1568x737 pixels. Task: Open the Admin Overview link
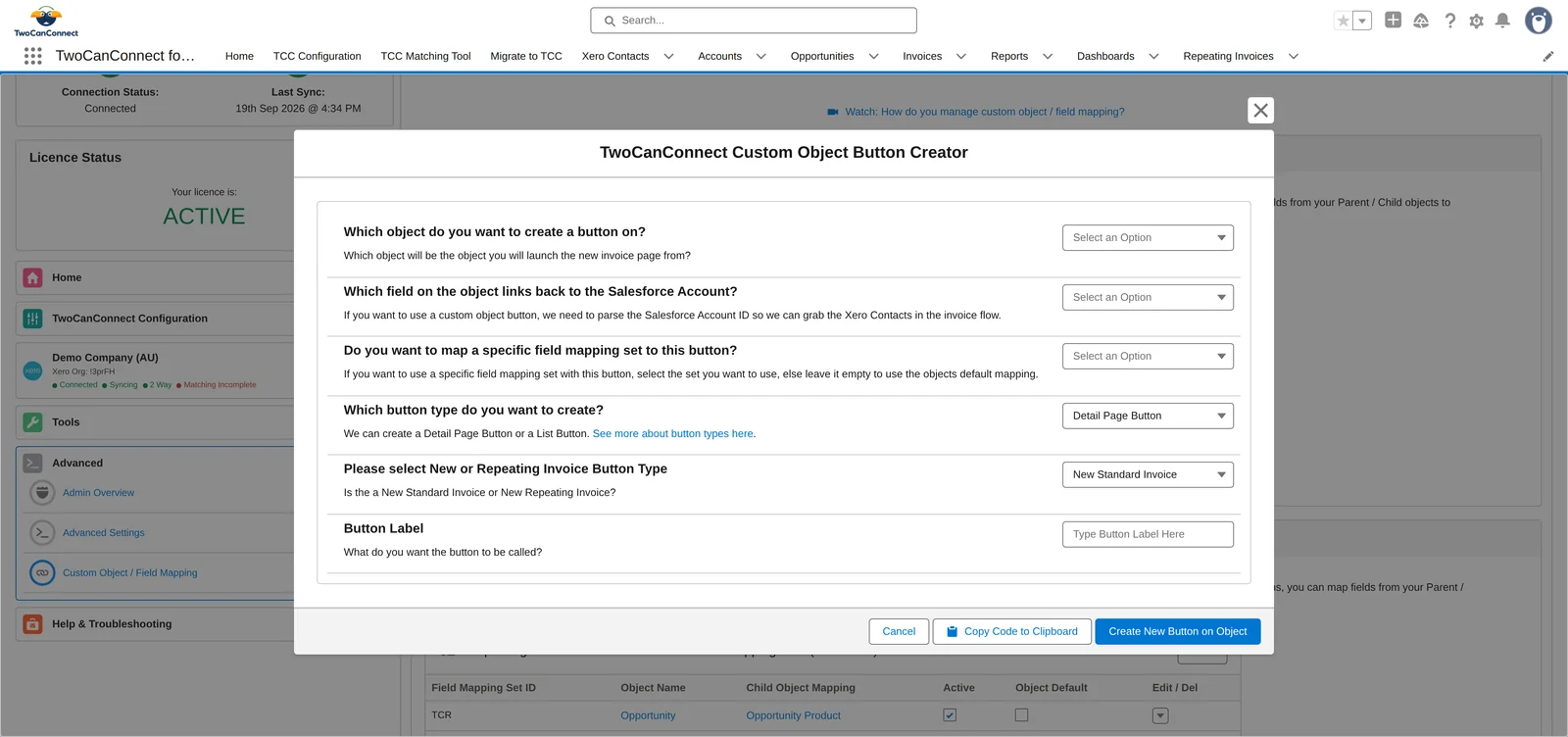(98, 493)
